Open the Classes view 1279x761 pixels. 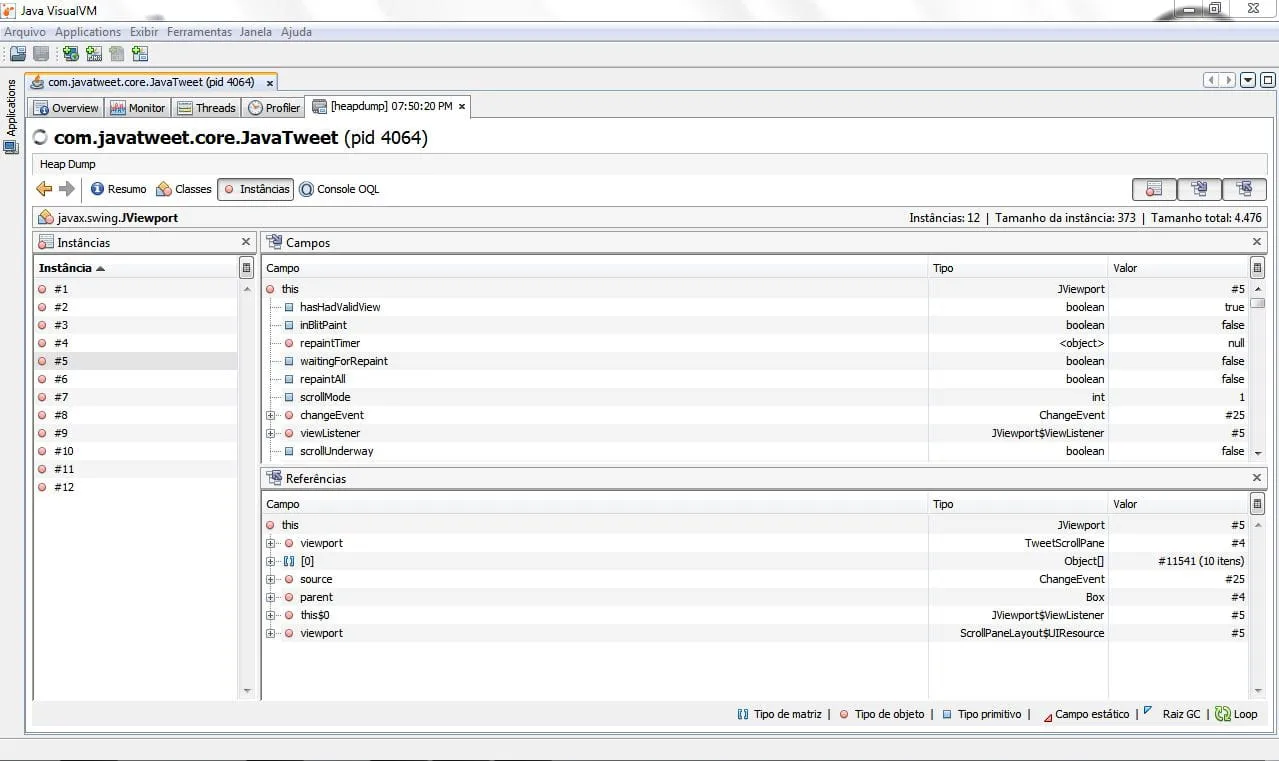(184, 189)
